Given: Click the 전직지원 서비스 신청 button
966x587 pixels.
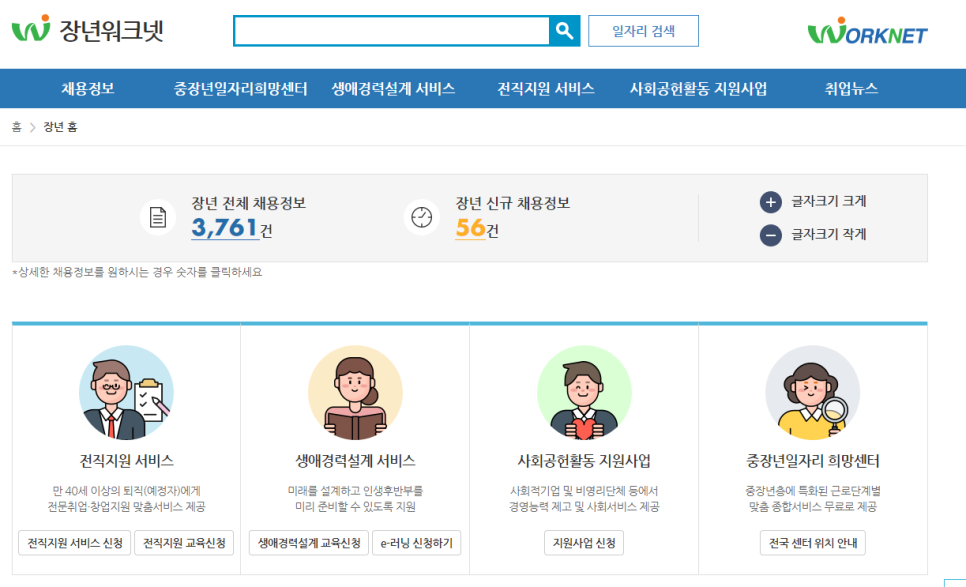Looking at the screenshot, I should pyautogui.click(x=75, y=543).
